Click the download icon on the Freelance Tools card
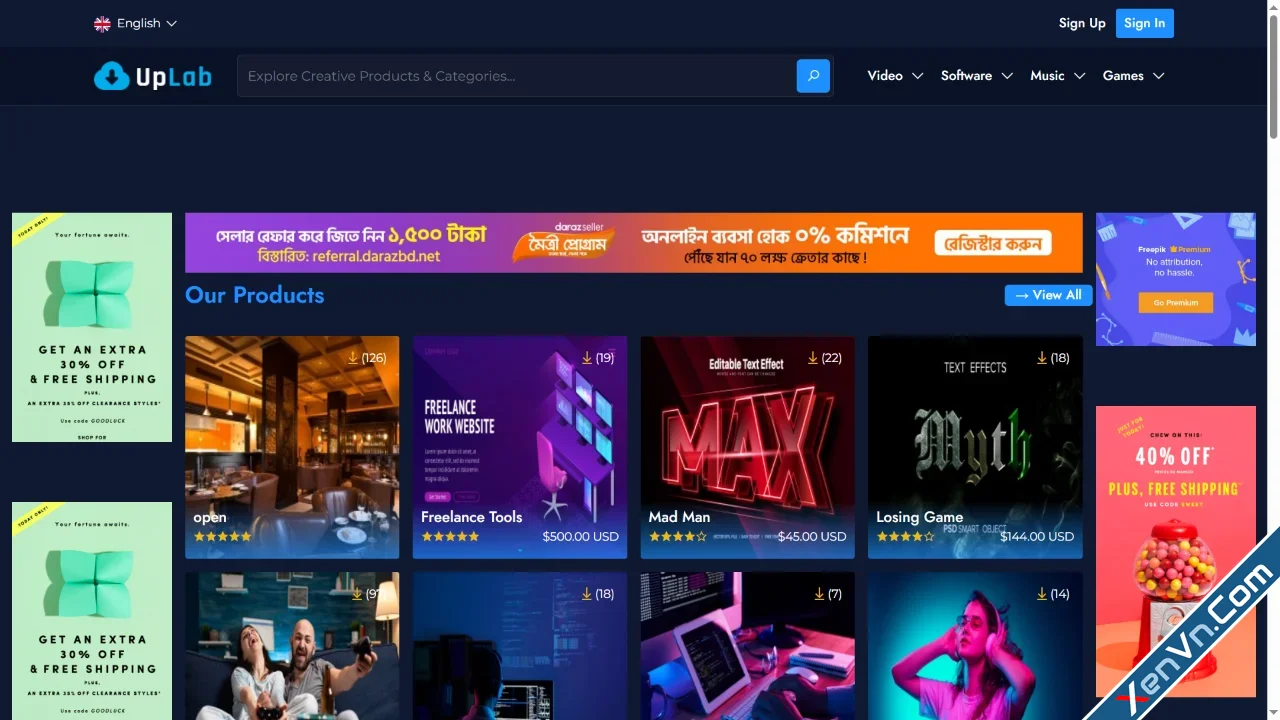 [x=586, y=357]
